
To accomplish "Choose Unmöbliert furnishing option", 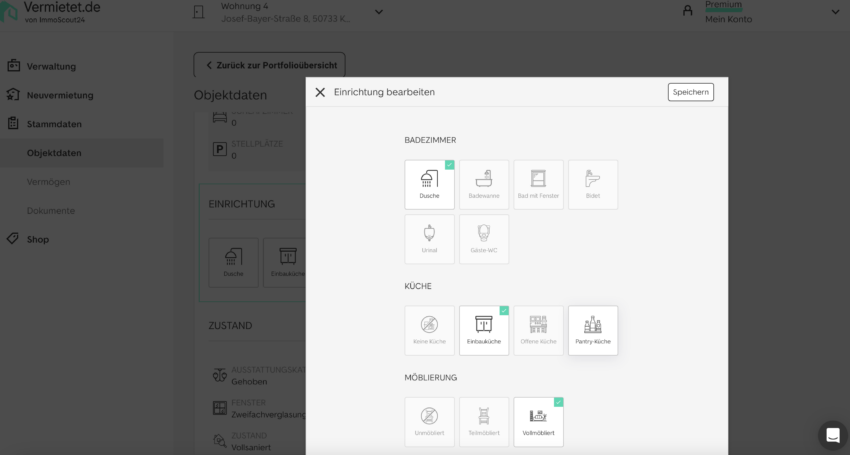I will click(429, 422).
